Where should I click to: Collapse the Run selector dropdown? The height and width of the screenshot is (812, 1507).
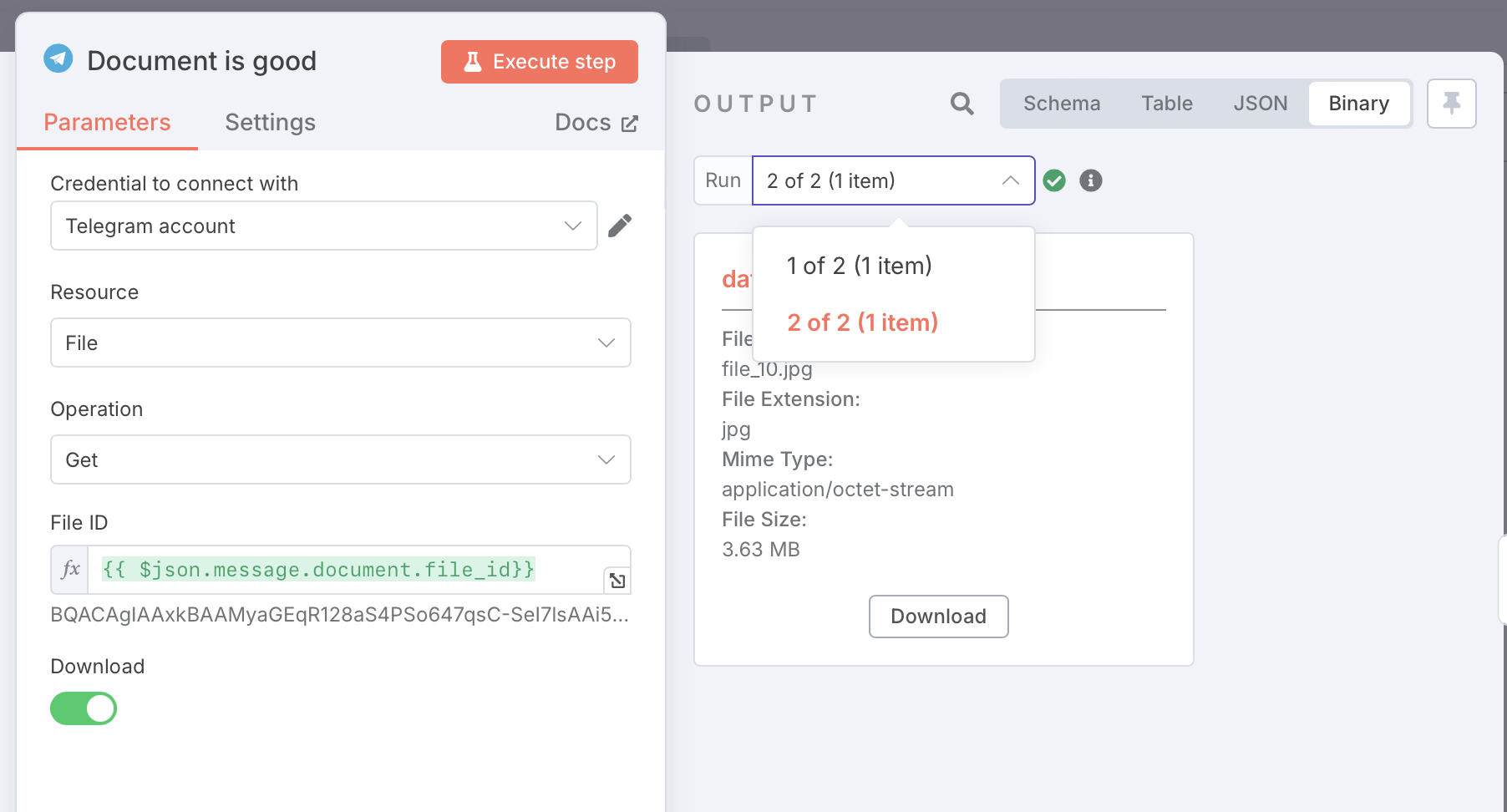coord(894,180)
